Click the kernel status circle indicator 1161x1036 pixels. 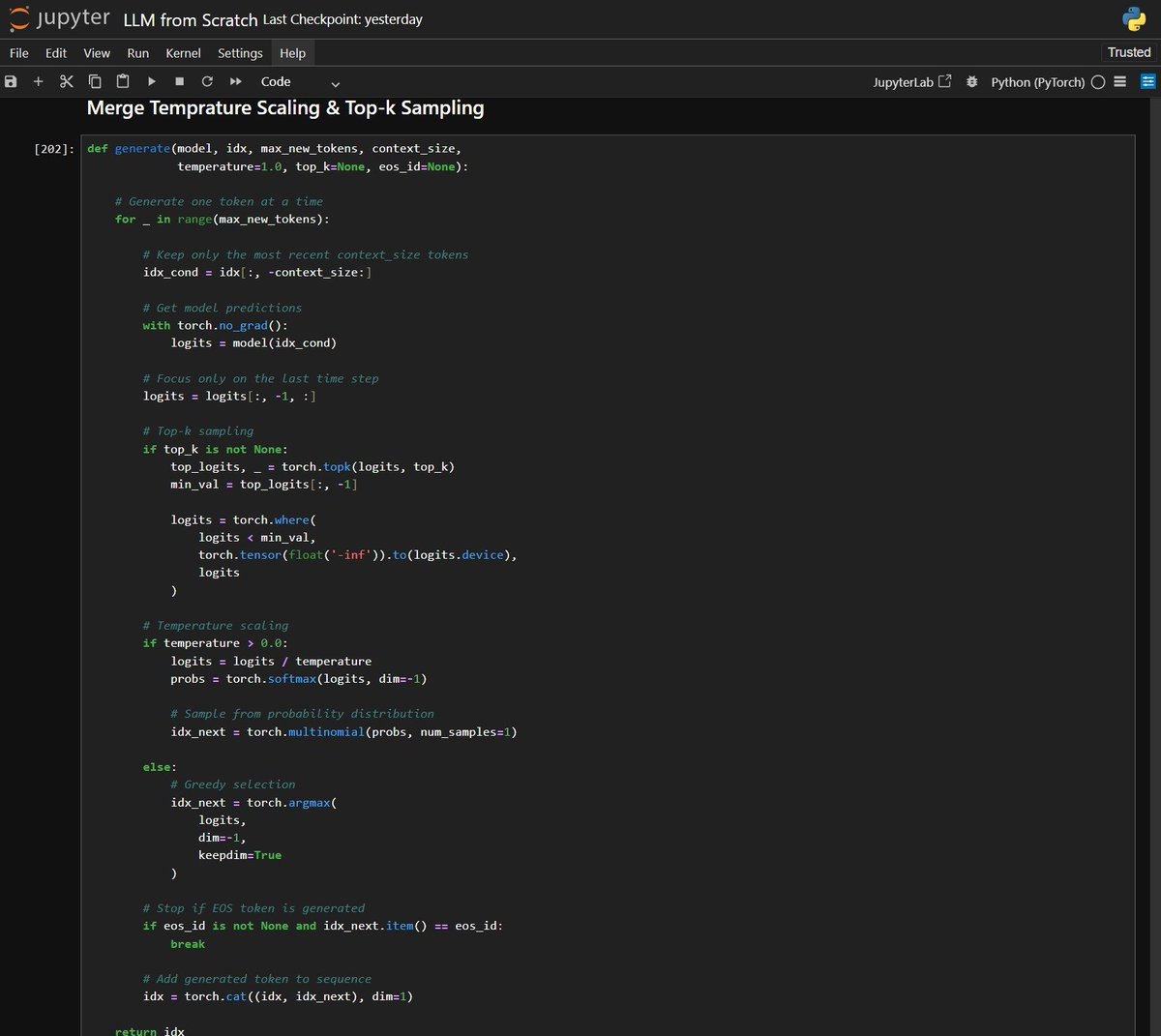[1098, 82]
